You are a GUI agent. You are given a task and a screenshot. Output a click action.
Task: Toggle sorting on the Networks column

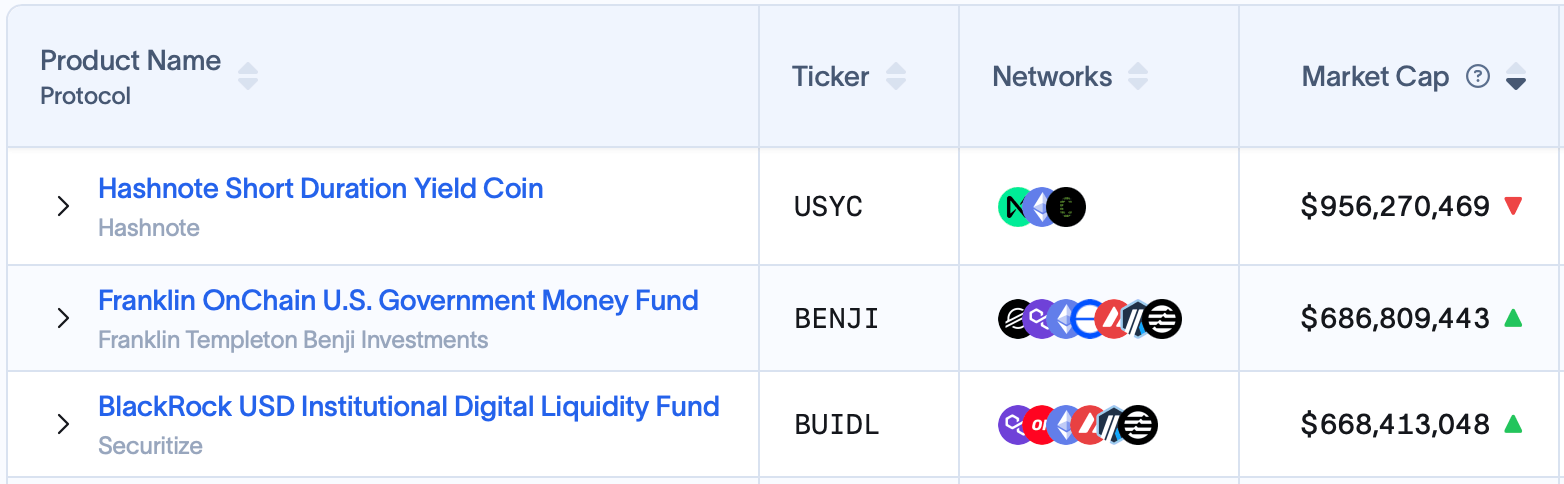(1138, 76)
